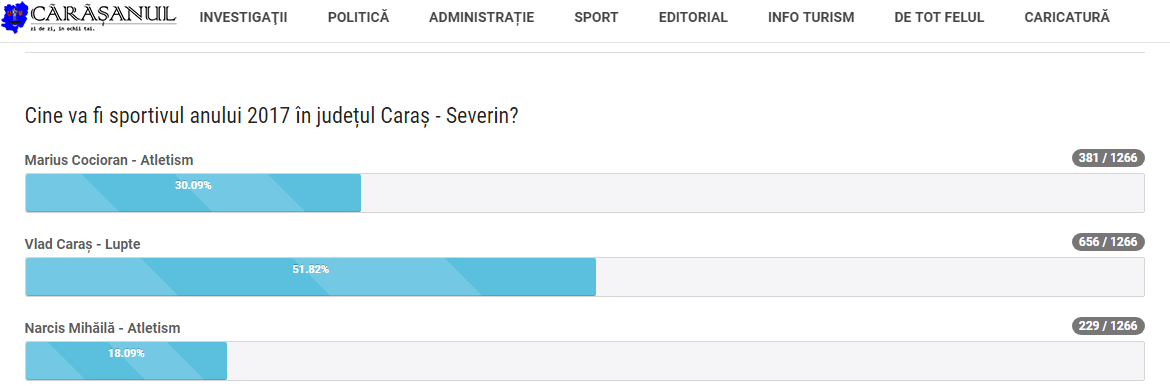Select Narcis Mihăilă - Atletism option label
This screenshot has width=1170, height=386.
click(103, 328)
